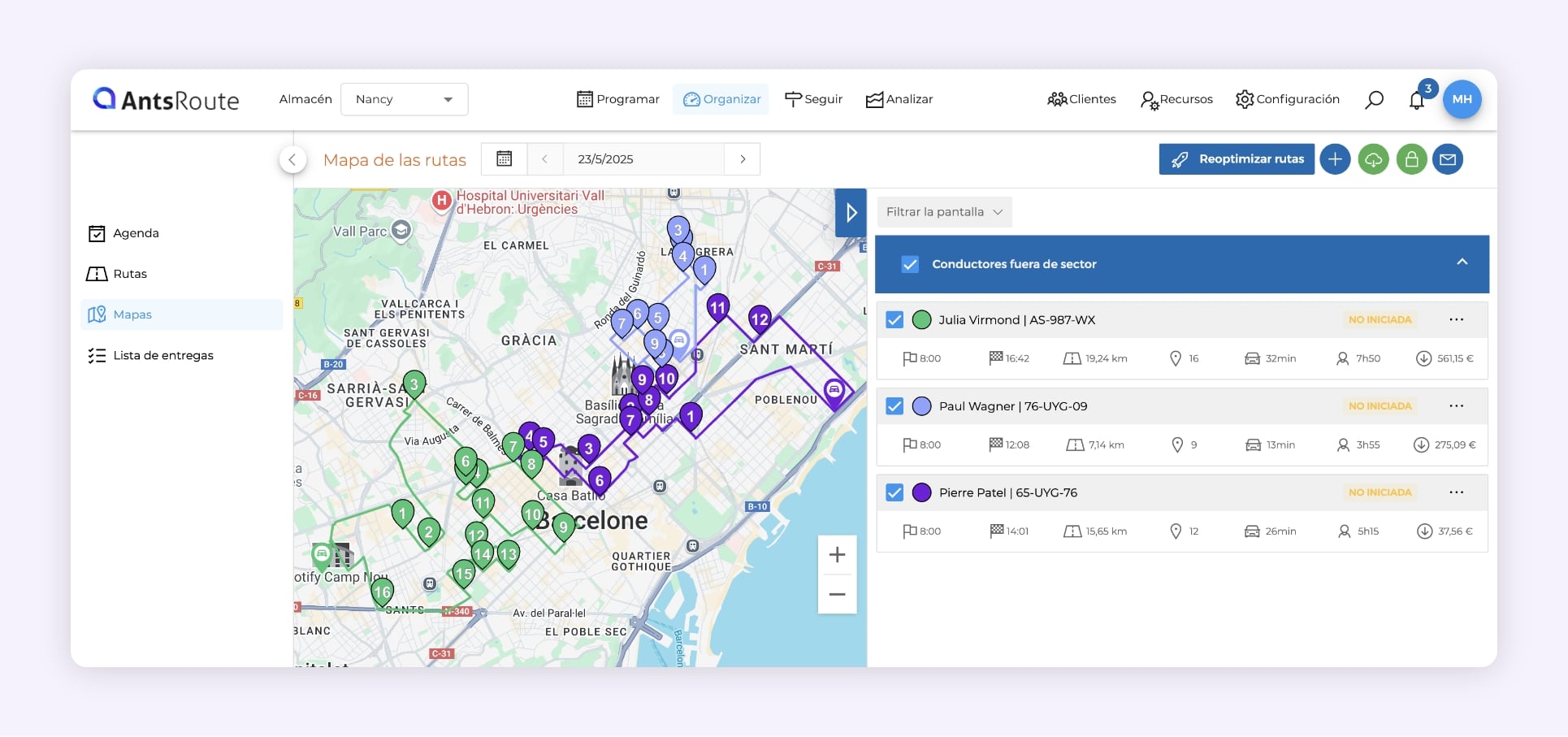Click the blue plus add button
The image size is (1568, 737).
(1335, 159)
